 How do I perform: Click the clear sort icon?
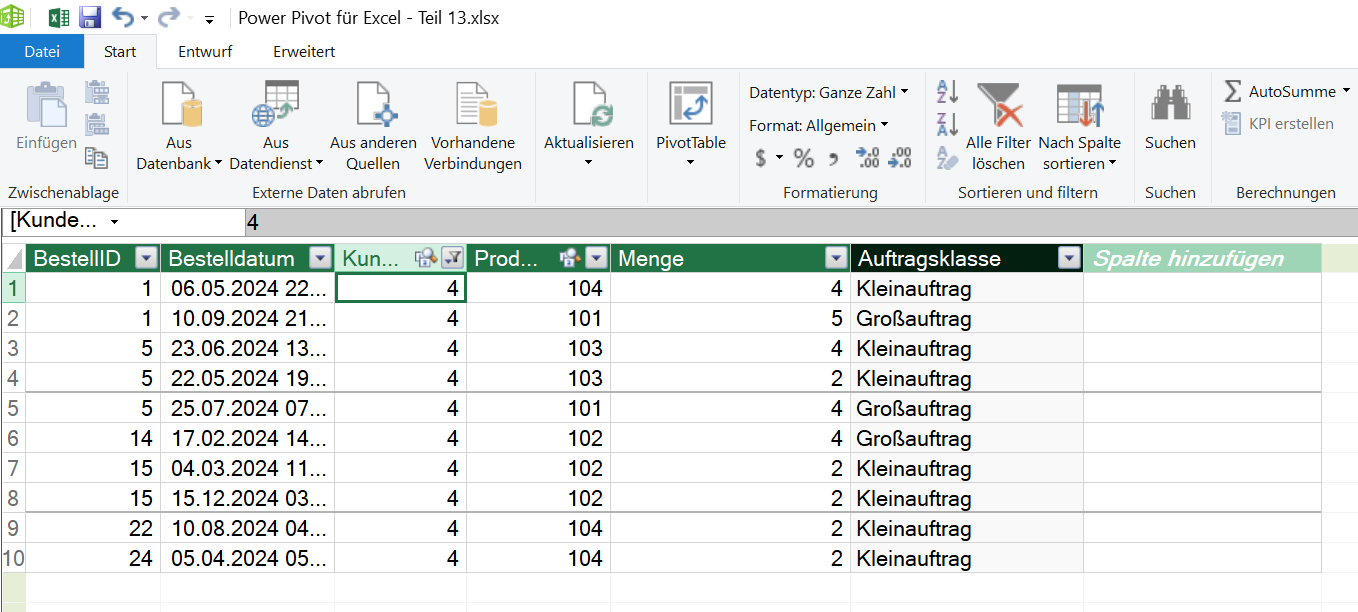pos(947,158)
